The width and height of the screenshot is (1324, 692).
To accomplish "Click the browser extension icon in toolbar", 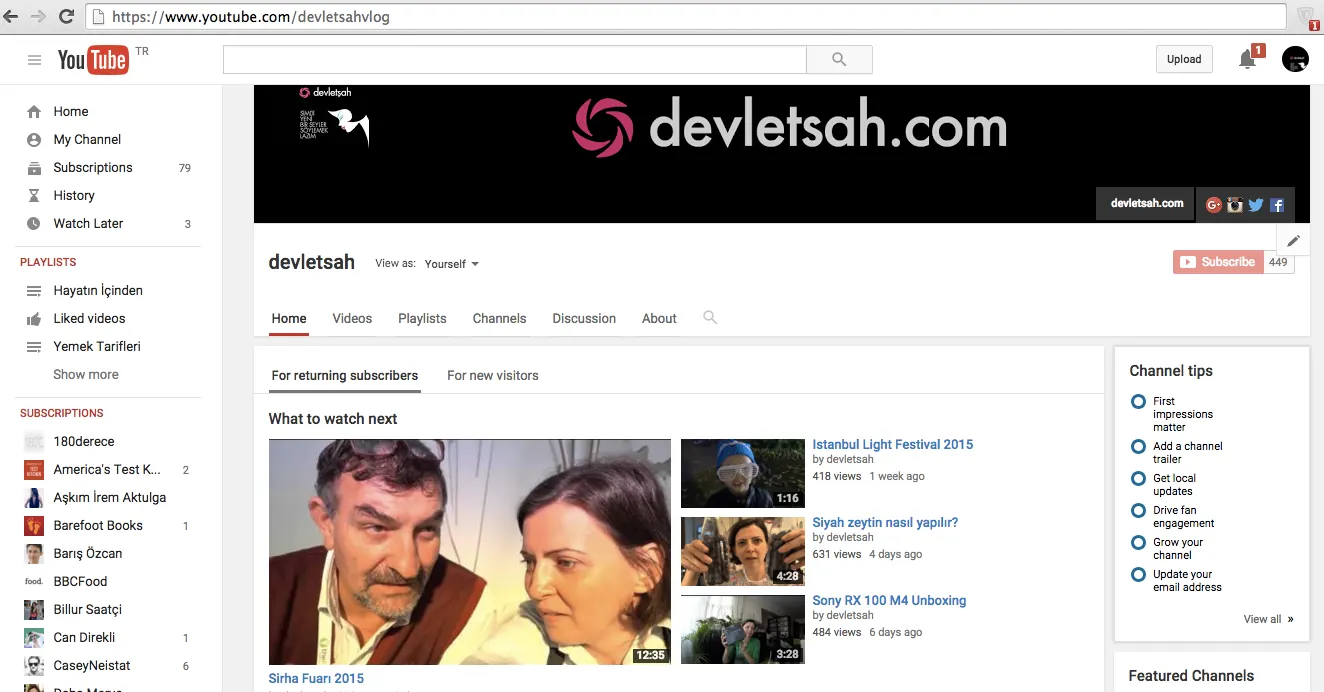I will [1307, 18].
